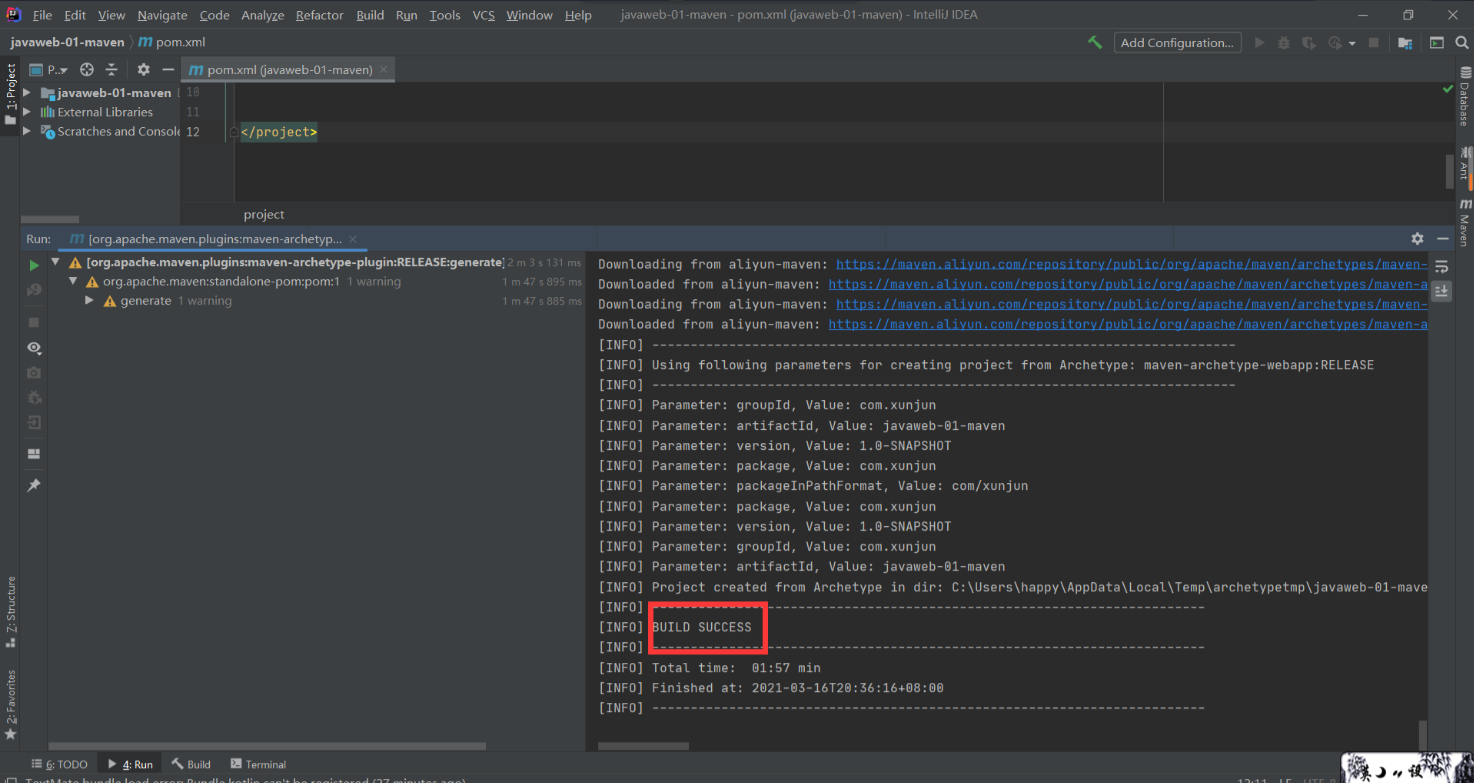
Task: Toggle Scroll to End in console
Action: click(1441, 291)
